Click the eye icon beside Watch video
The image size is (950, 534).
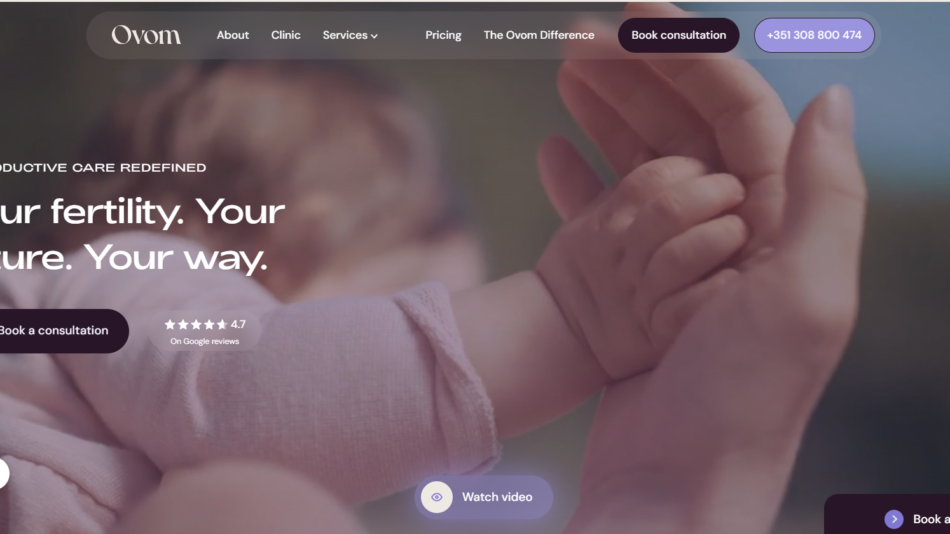pos(437,497)
